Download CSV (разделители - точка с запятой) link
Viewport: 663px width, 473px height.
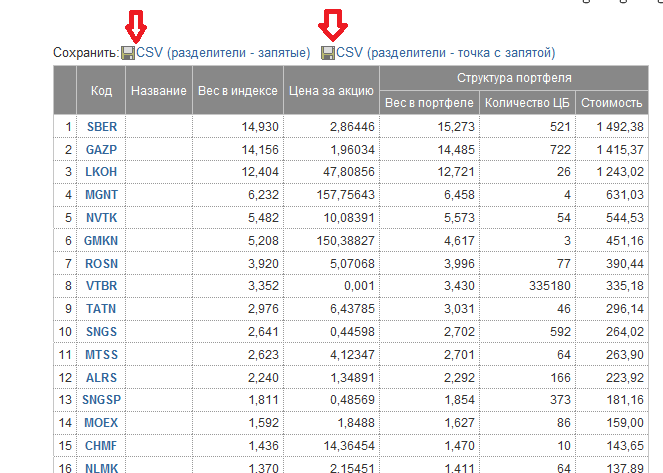click(445, 52)
